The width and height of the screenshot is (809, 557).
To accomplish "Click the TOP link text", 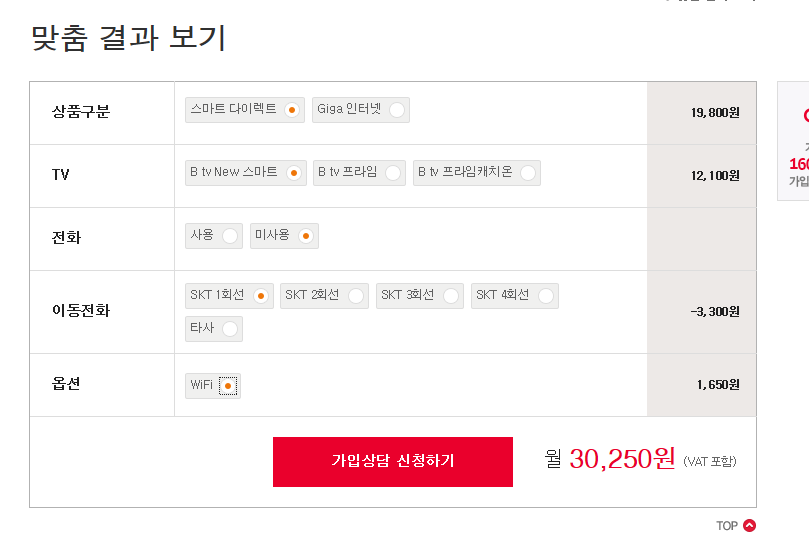I will coord(727,526).
